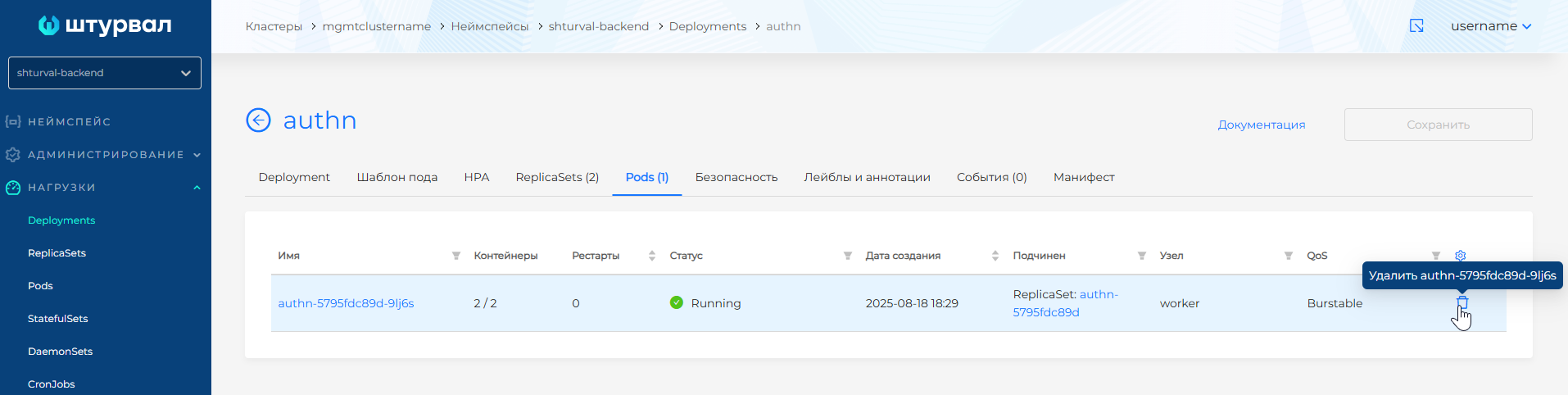Filter the Узел column
Screen dimensions: 1568x395
1289,256
